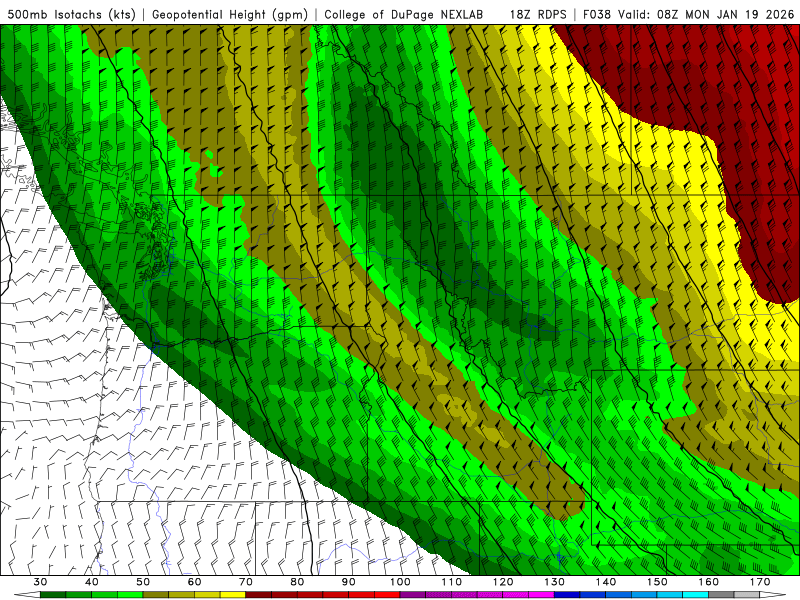Click the legend value 150
Viewport: 800px width, 600px height.
coord(658,582)
